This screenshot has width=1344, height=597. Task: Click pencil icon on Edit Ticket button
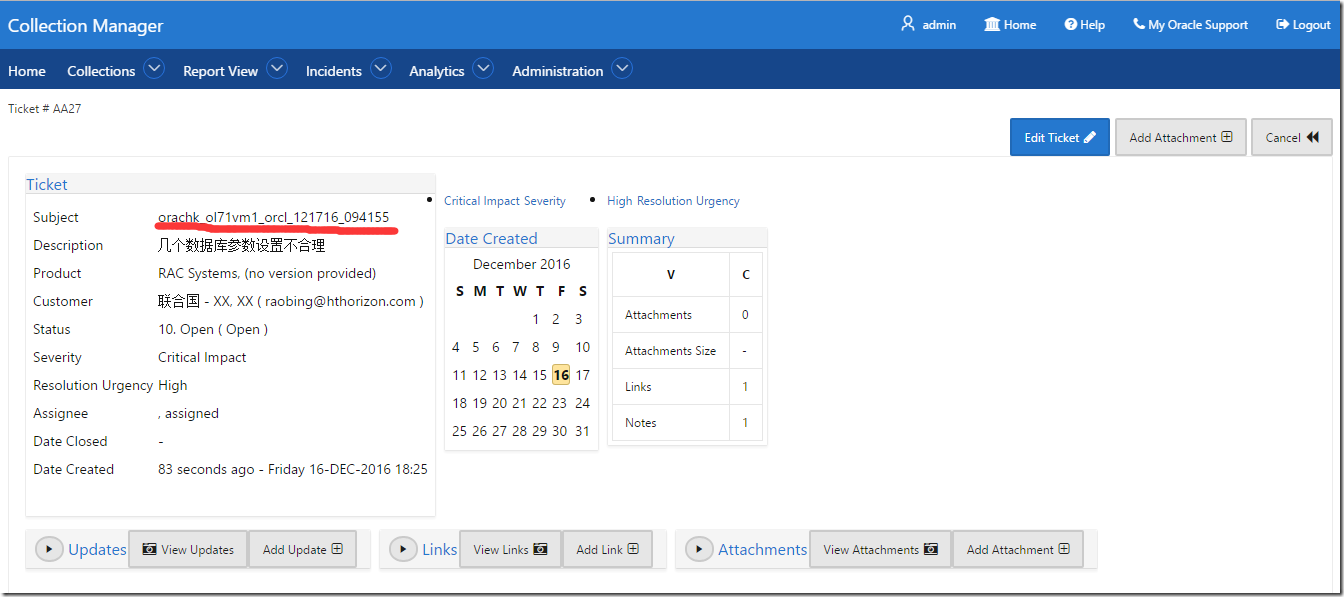1090,138
